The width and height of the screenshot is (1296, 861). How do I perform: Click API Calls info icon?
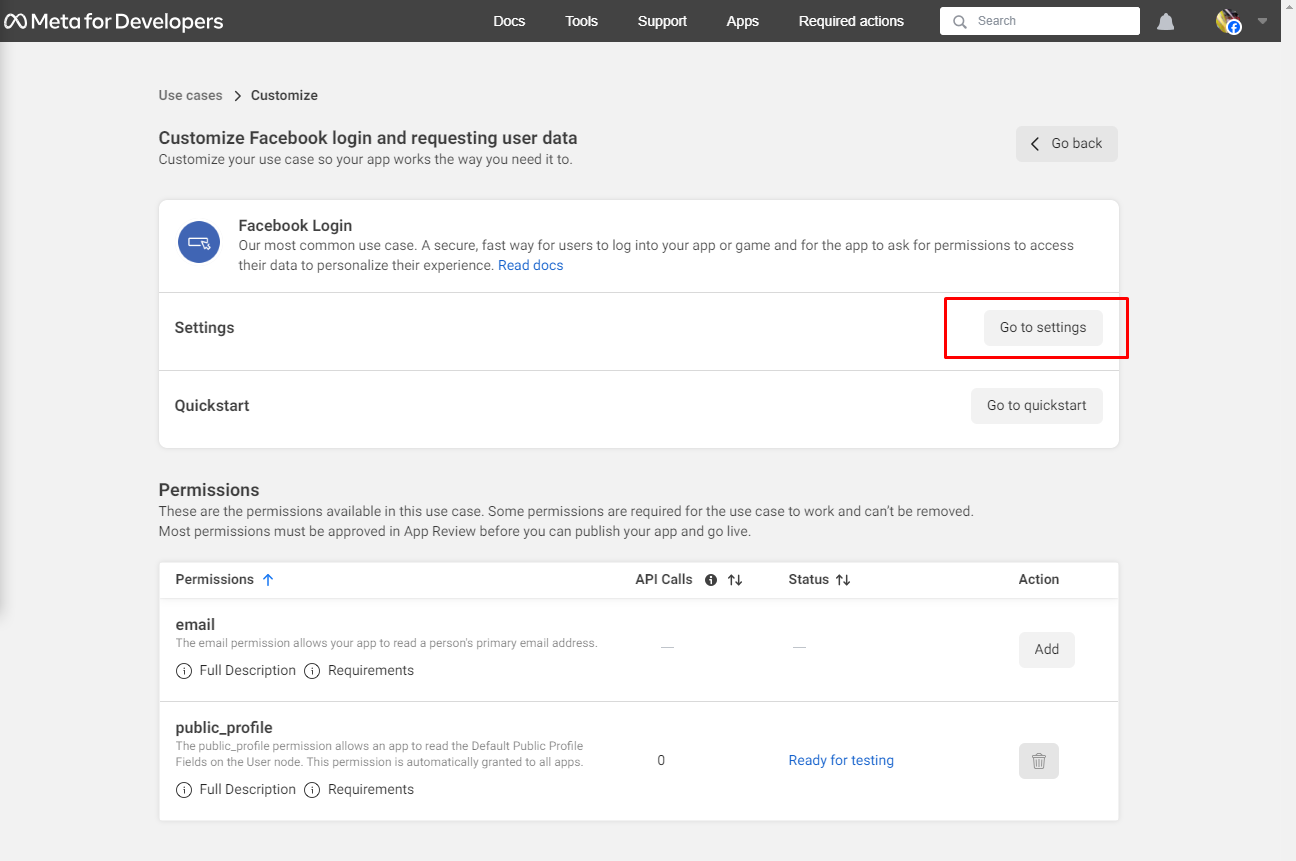[711, 580]
